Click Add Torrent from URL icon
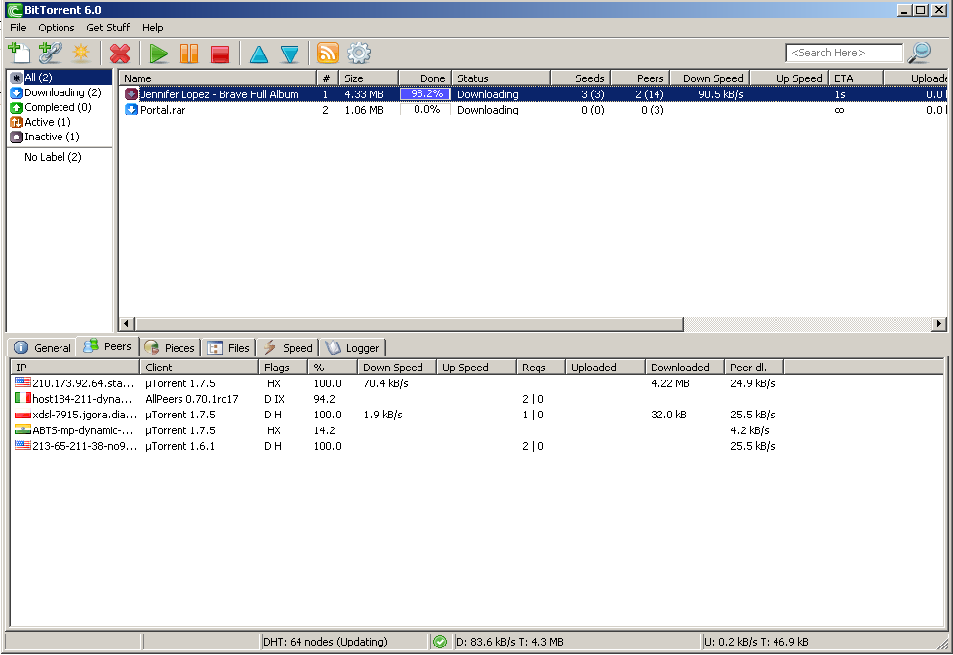This screenshot has height=655, width=953. click(50, 53)
